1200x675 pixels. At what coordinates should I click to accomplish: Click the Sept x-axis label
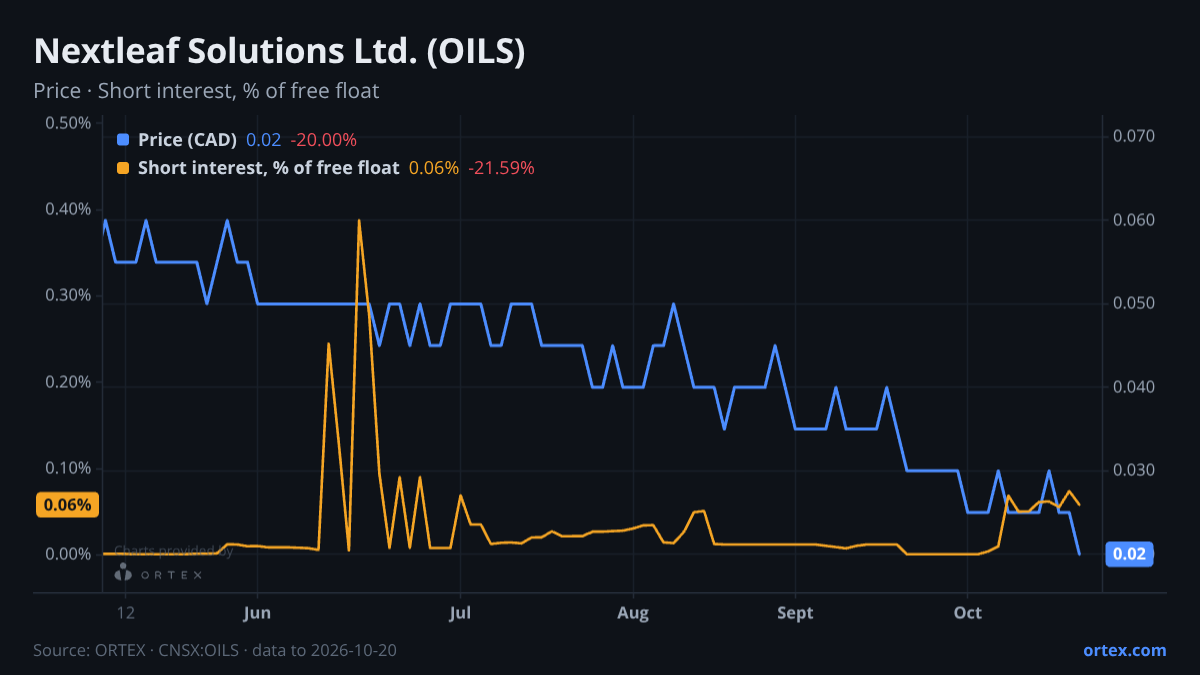tap(795, 612)
